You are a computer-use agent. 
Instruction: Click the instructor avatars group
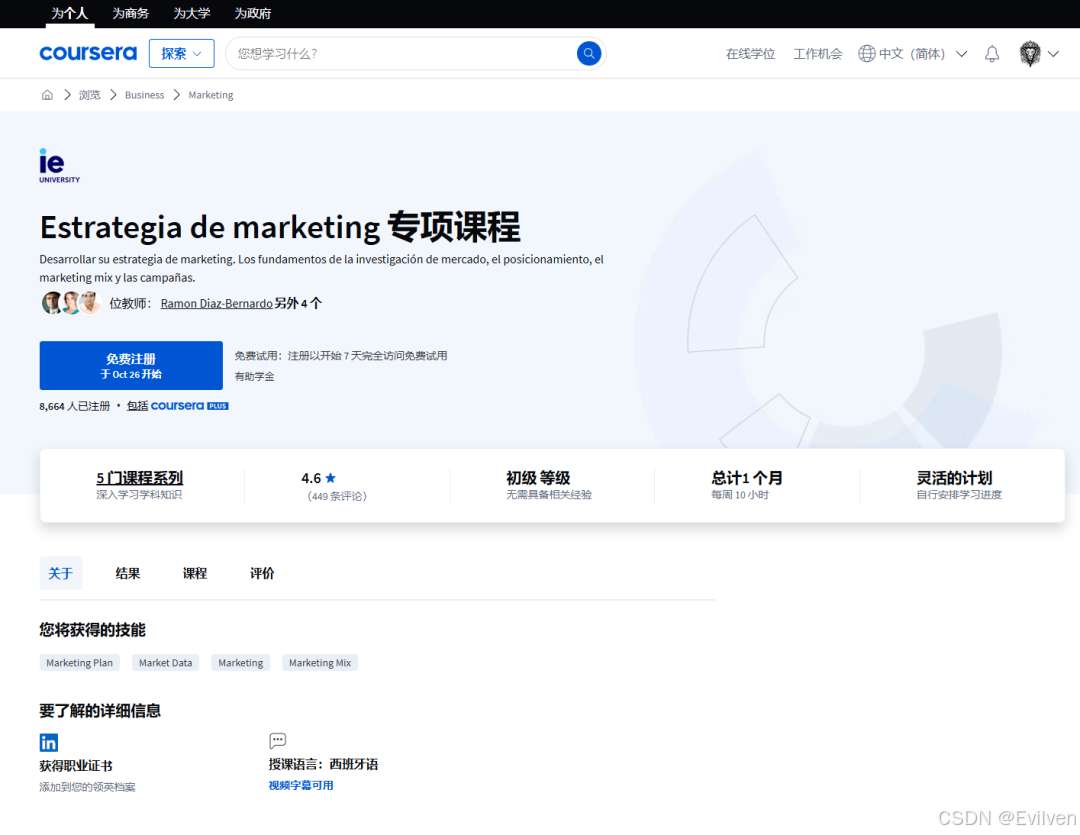72,302
